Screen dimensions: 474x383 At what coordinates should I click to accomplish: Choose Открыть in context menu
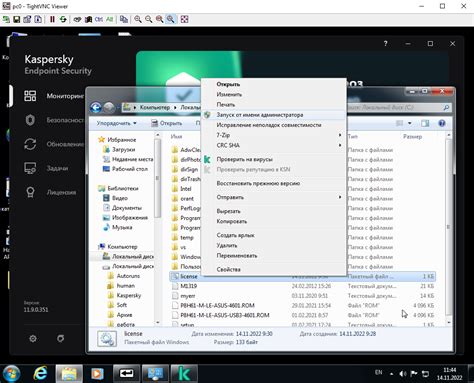click(x=273, y=84)
